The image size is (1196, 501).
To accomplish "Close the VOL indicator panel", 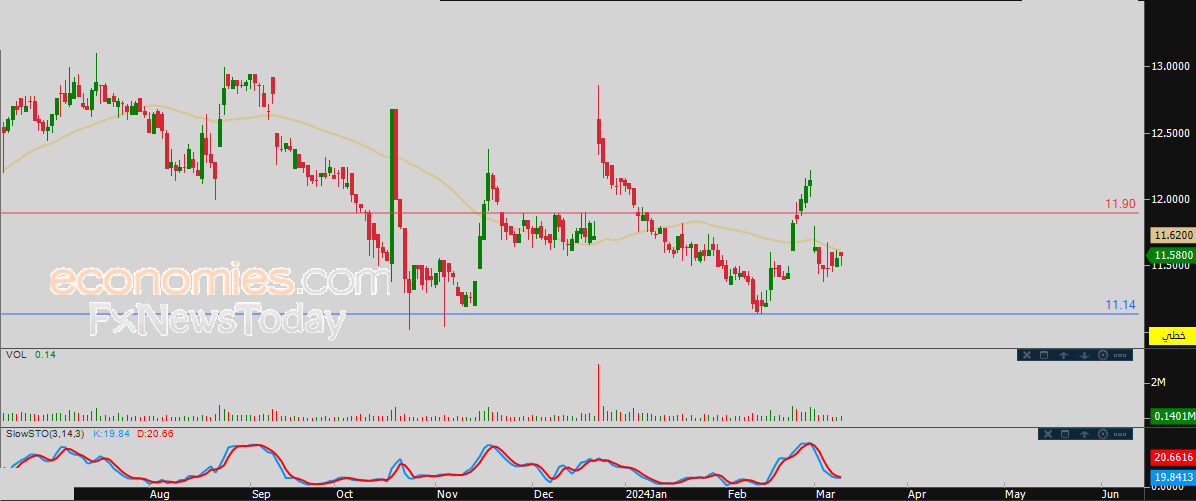I will coord(1027,355).
